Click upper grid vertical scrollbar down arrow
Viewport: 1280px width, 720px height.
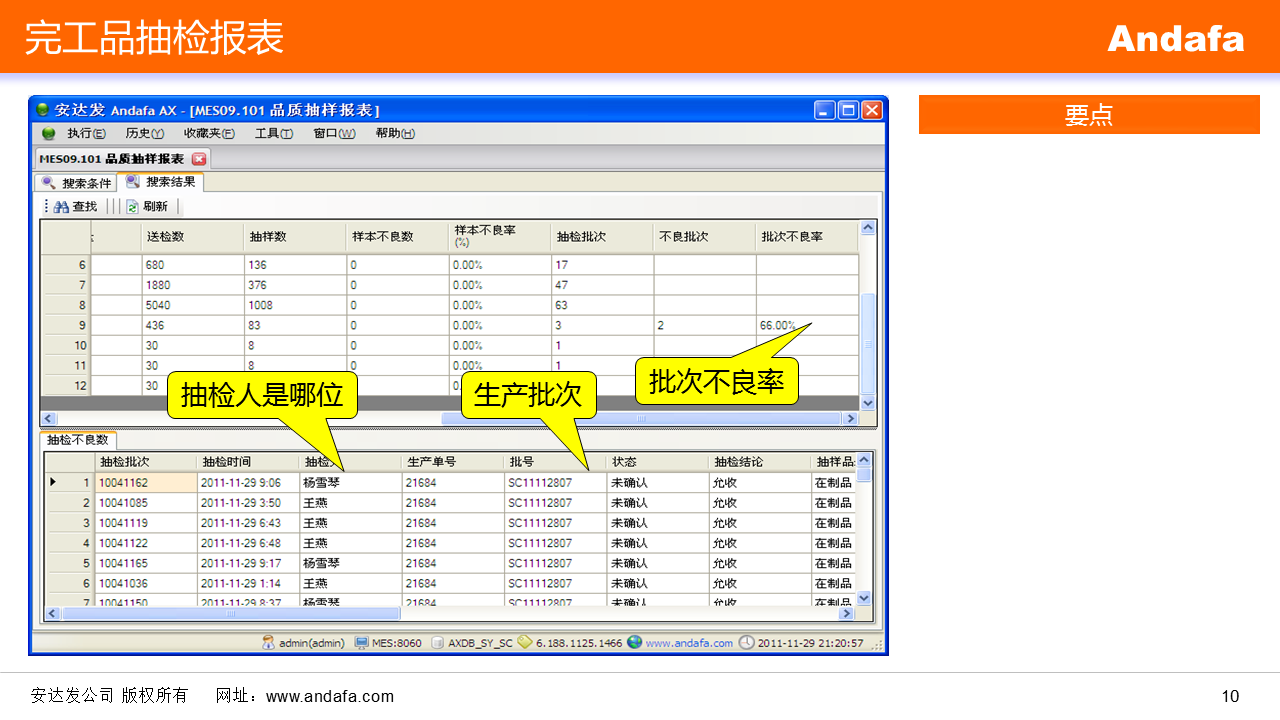pyautogui.click(x=867, y=403)
